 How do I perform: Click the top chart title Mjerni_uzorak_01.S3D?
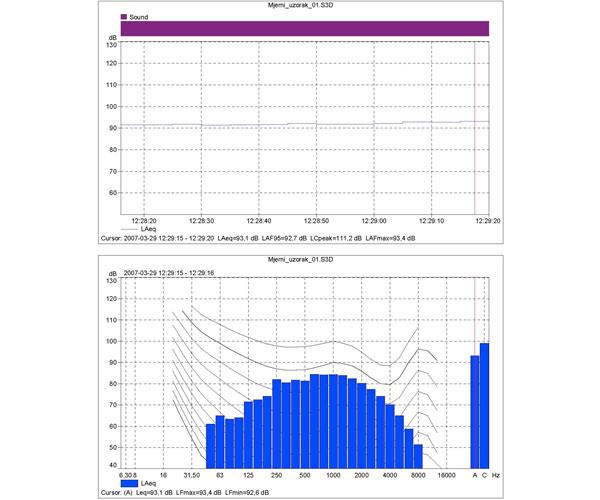click(302, 6)
